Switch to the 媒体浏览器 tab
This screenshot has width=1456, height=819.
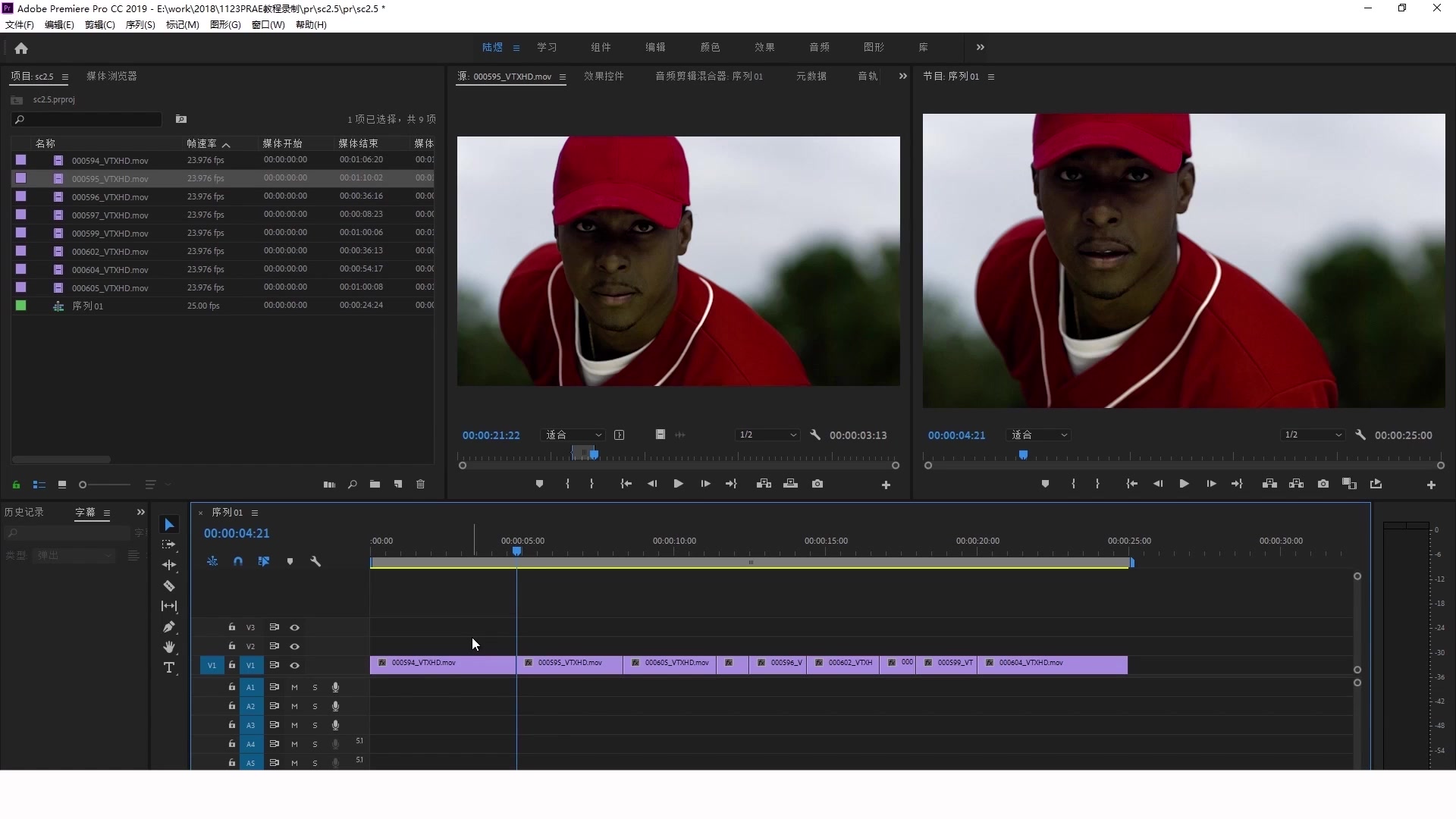click(111, 76)
